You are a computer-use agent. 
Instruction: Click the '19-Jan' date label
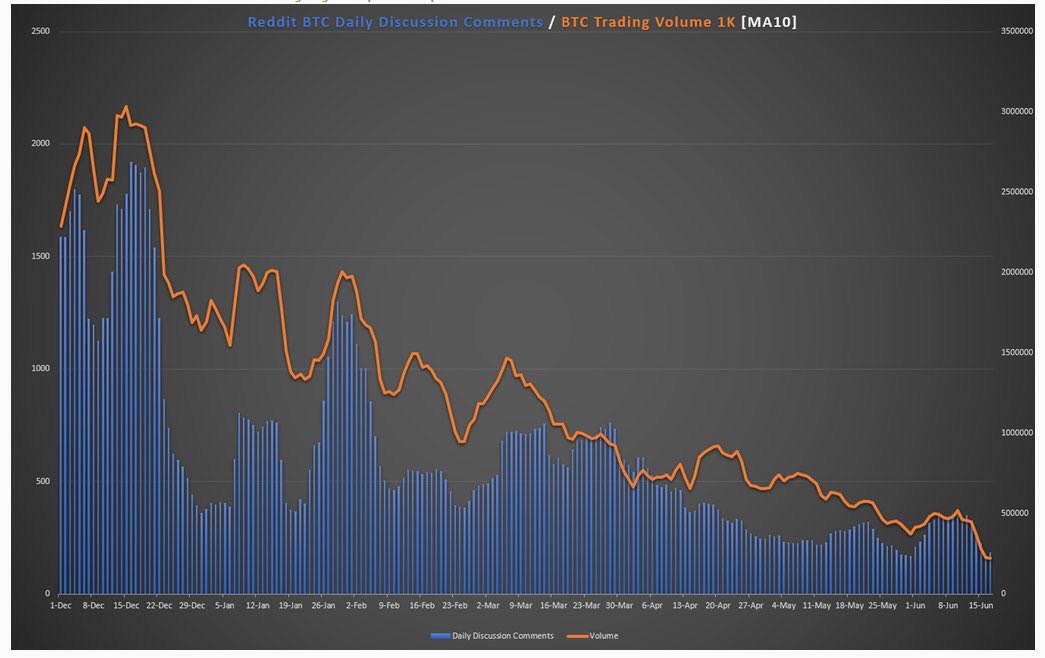point(290,605)
